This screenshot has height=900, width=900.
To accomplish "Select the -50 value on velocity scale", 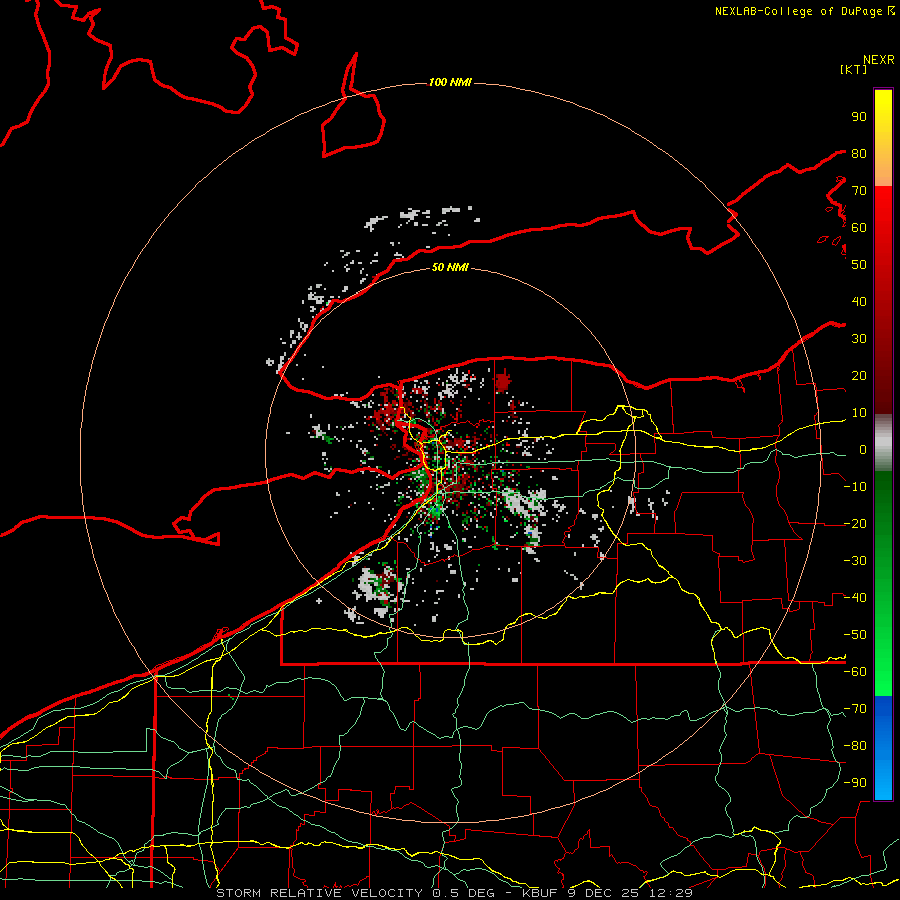I will click(x=855, y=635).
